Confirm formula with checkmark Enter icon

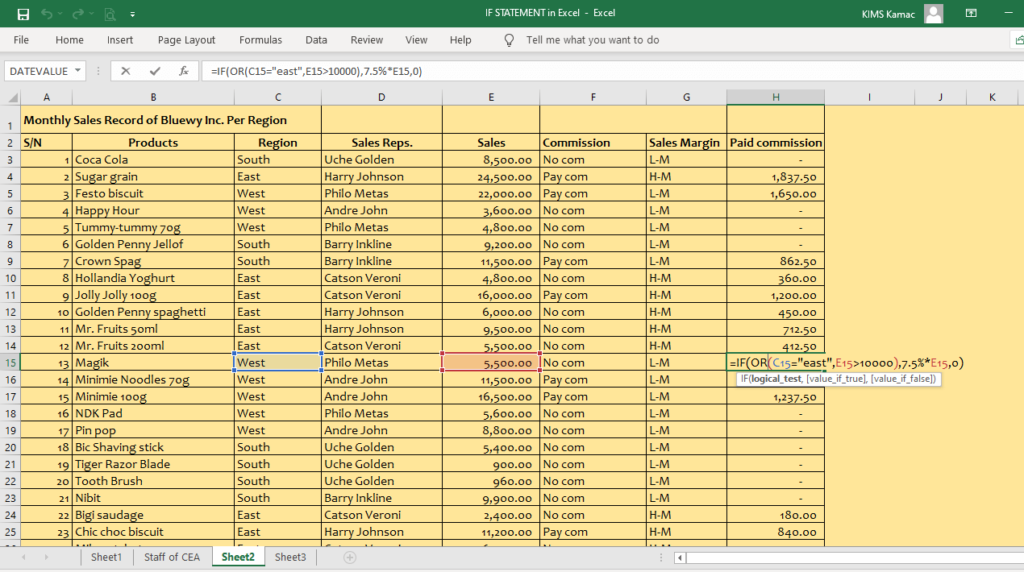point(155,71)
